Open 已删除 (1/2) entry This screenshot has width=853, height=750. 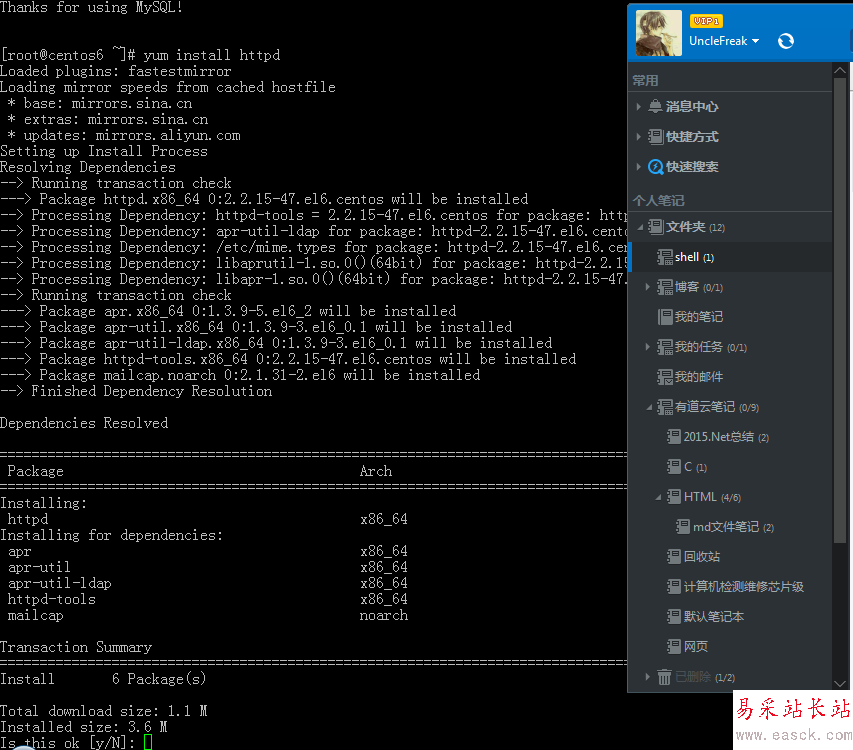(704, 677)
